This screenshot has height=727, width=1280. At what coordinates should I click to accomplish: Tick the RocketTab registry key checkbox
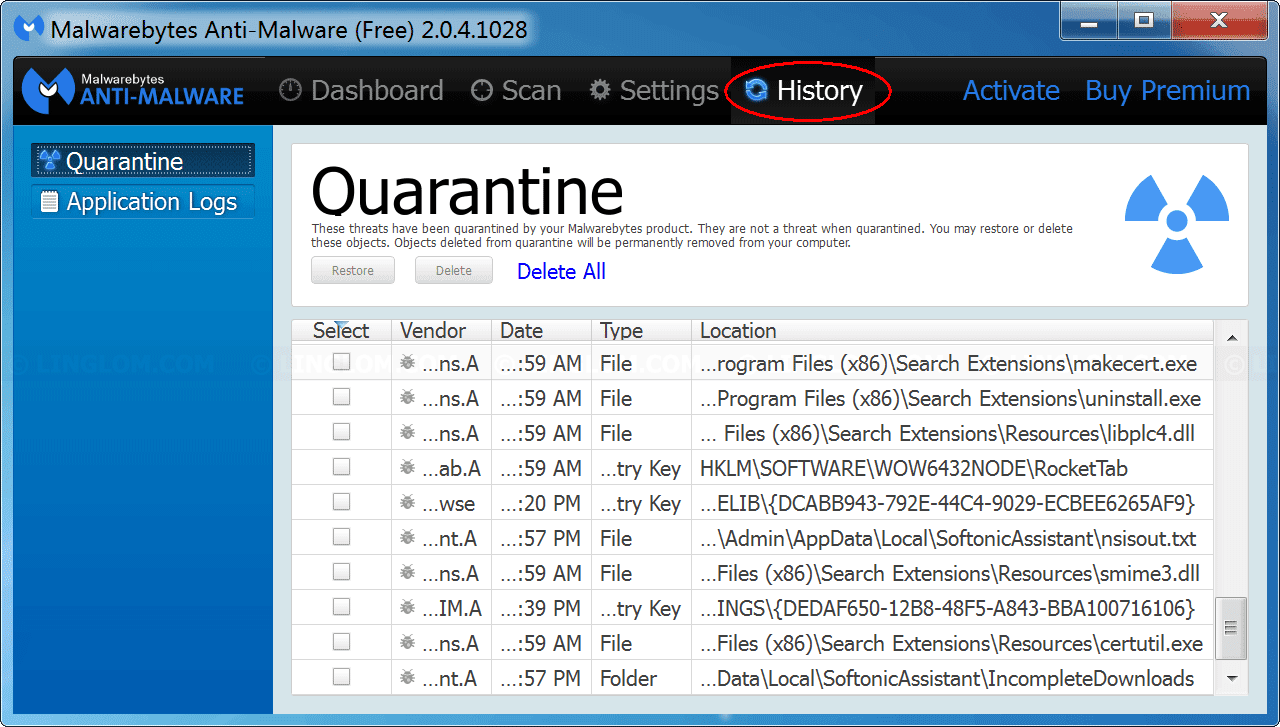click(x=341, y=467)
